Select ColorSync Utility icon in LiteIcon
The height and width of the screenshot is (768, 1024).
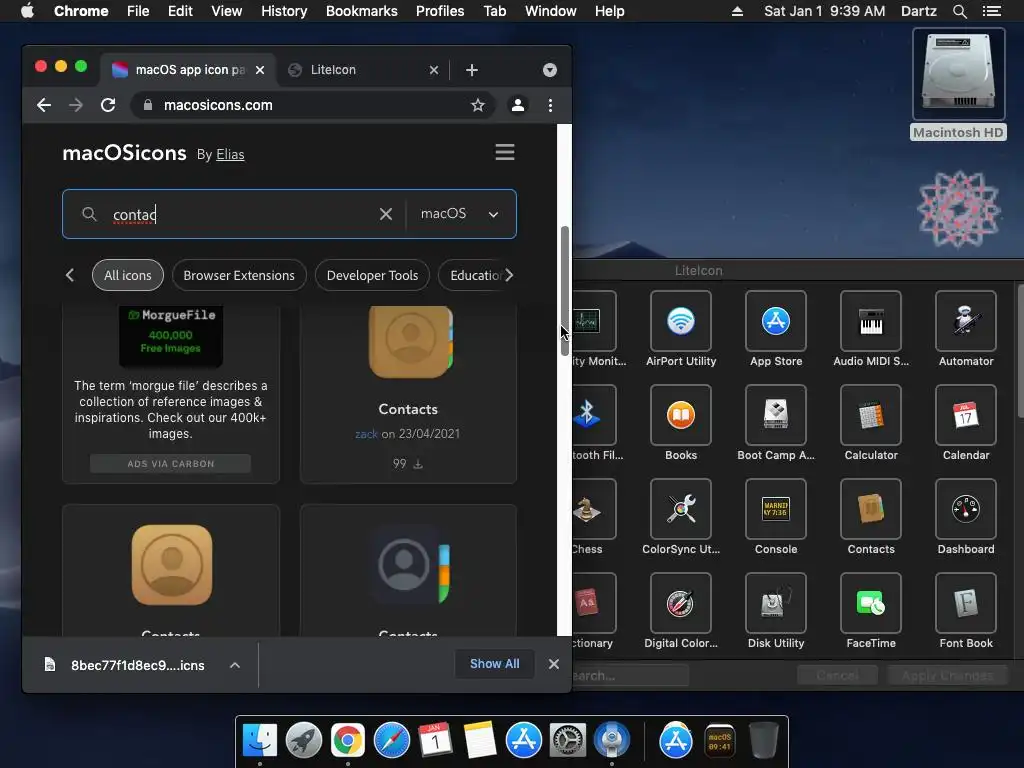coord(680,509)
